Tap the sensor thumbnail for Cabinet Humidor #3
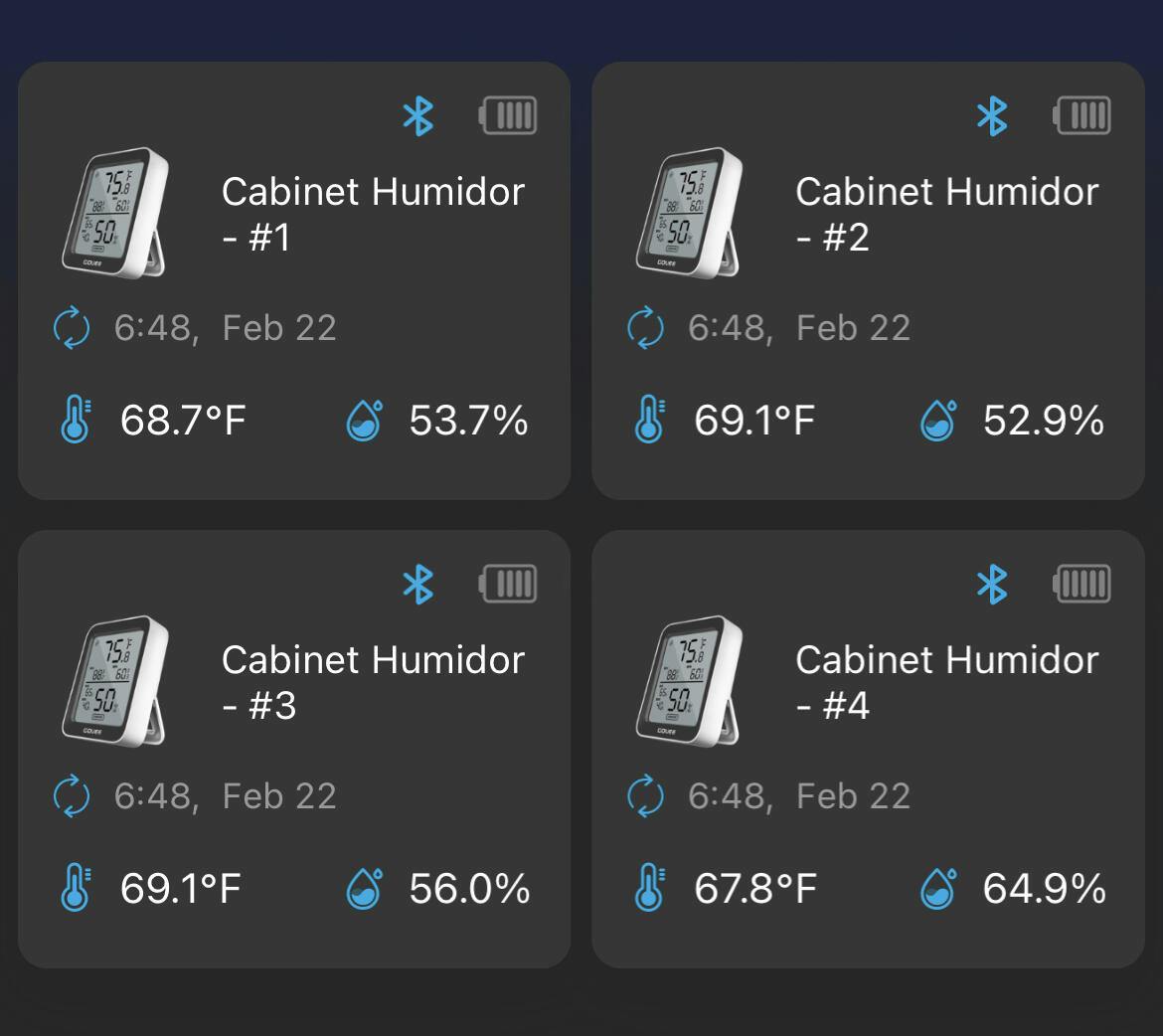 pos(114,681)
